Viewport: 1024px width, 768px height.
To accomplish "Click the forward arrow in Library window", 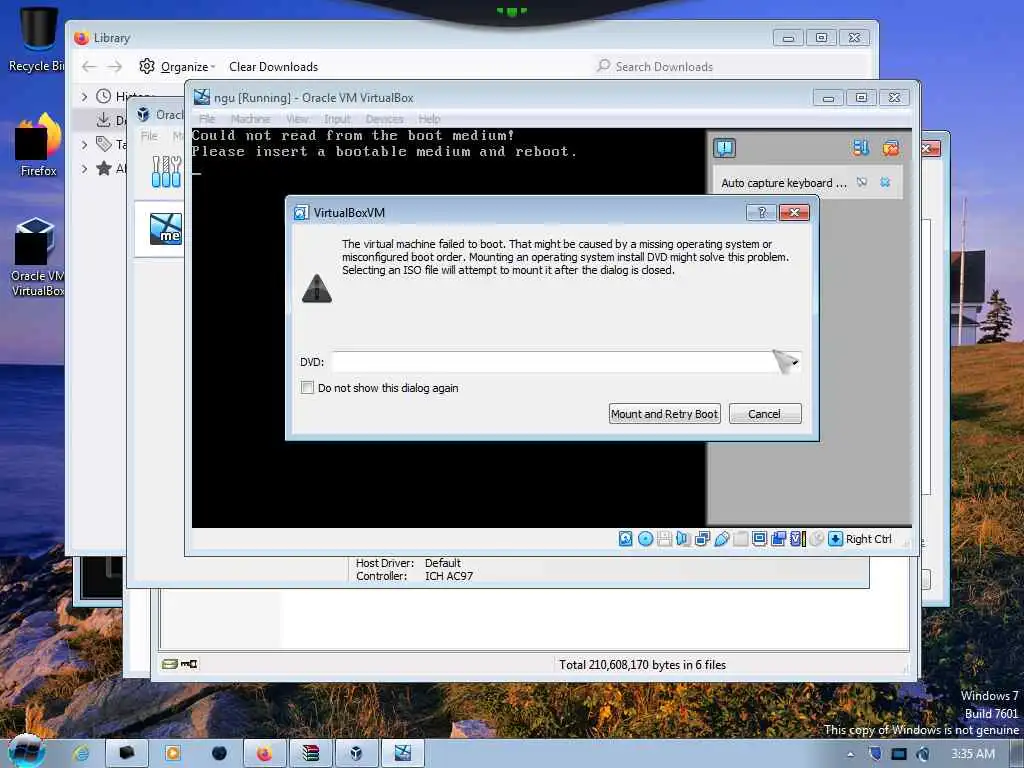I will [115, 67].
